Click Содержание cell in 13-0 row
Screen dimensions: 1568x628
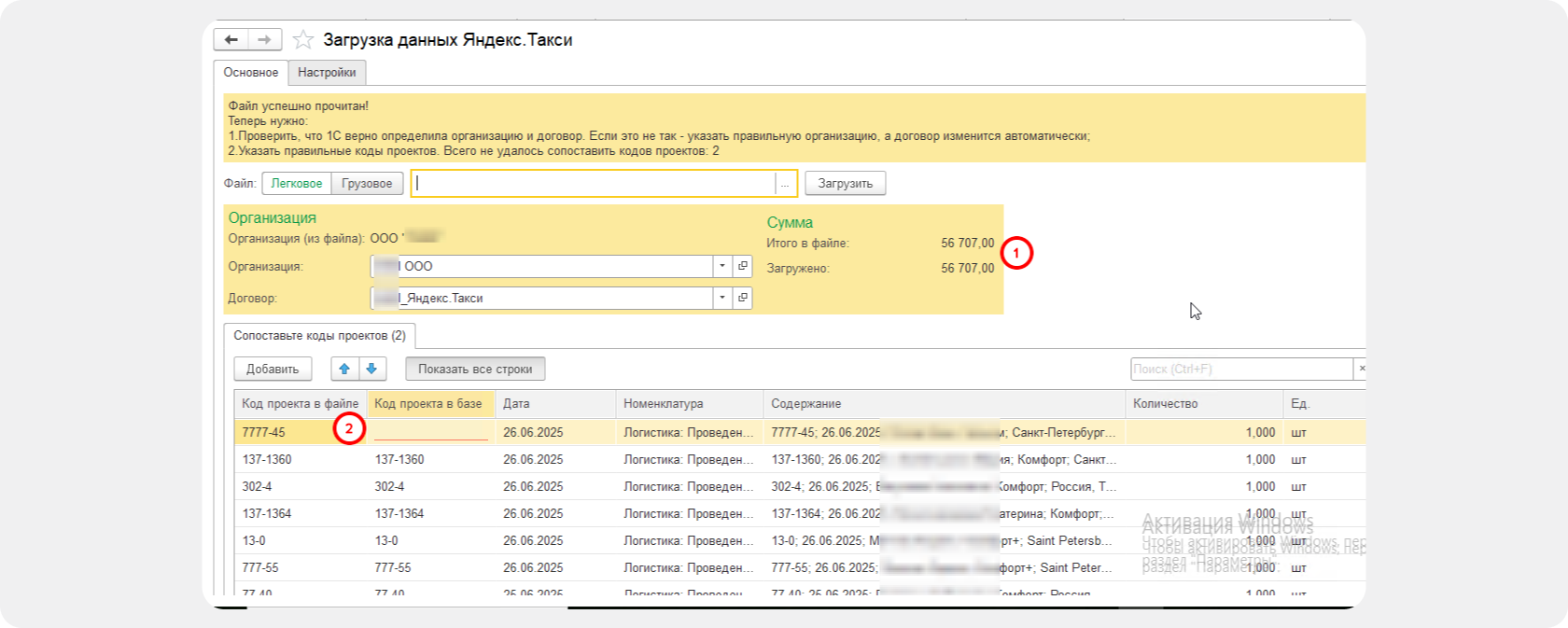pyautogui.click(x=945, y=541)
